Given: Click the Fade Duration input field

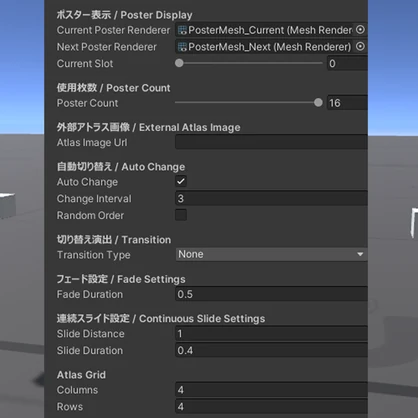Looking at the screenshot, I should click(271, 294).
